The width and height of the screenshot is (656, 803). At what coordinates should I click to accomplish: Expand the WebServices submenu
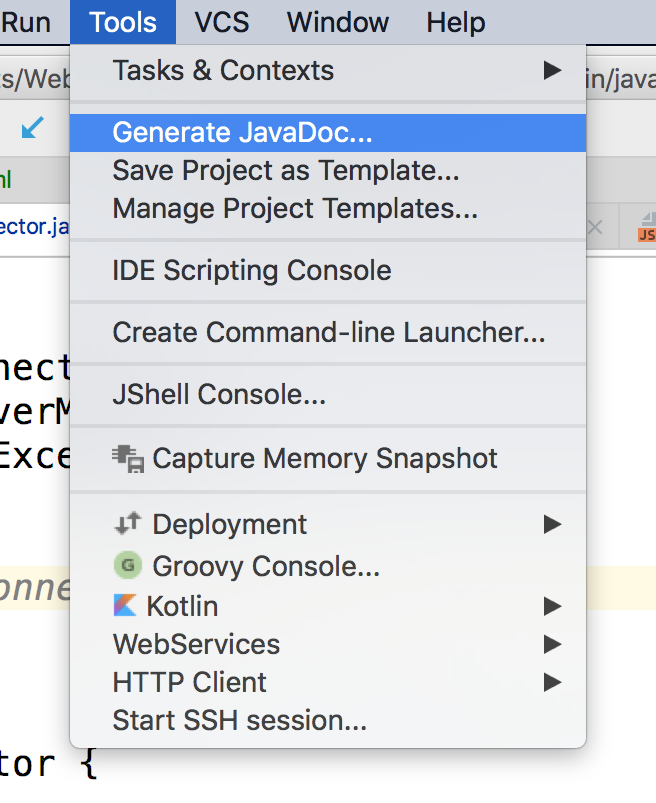click(x=551, y=644)
